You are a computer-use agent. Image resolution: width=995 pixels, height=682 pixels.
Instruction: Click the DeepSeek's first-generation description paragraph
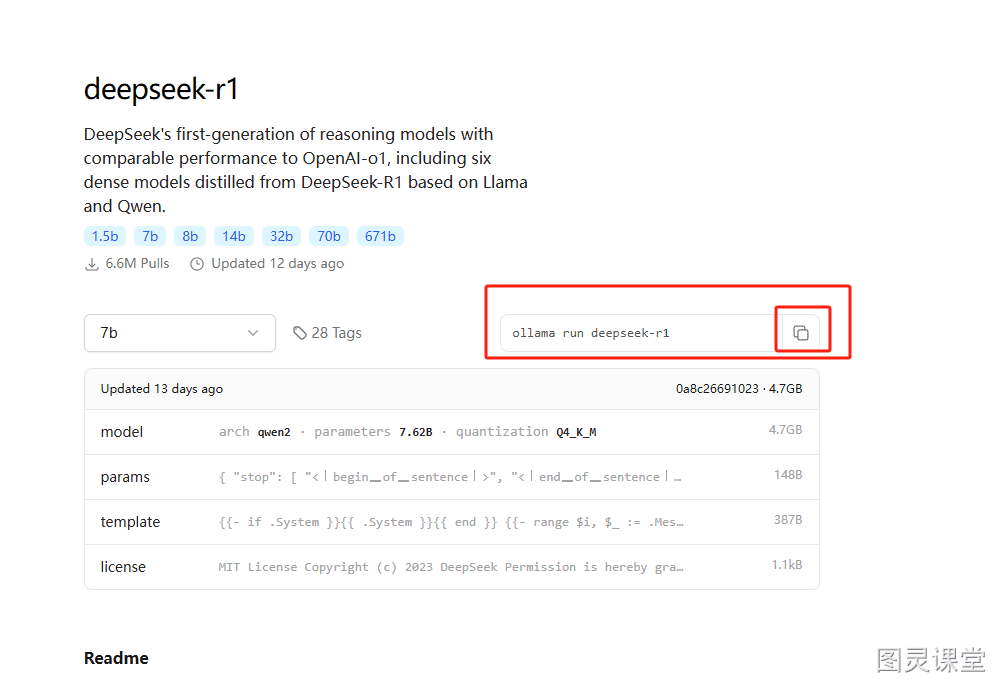[x=305, y=170]
